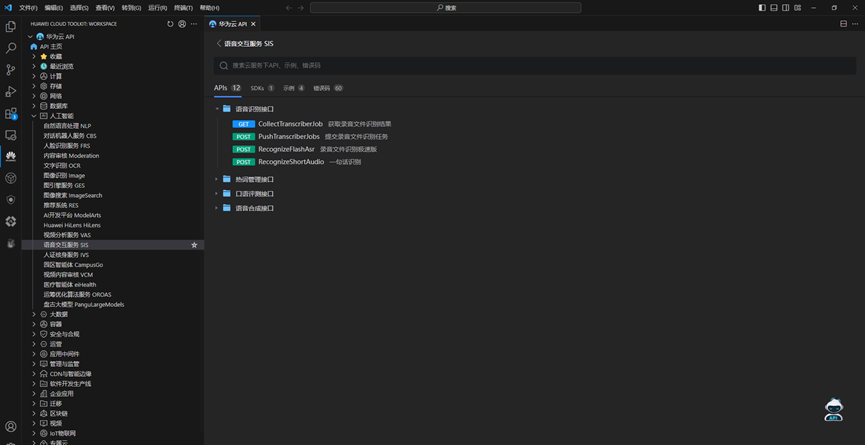This screenshot has width=865, height=445.
Task: Toggle secondary side bar layout button
Action: coord(786,8)
